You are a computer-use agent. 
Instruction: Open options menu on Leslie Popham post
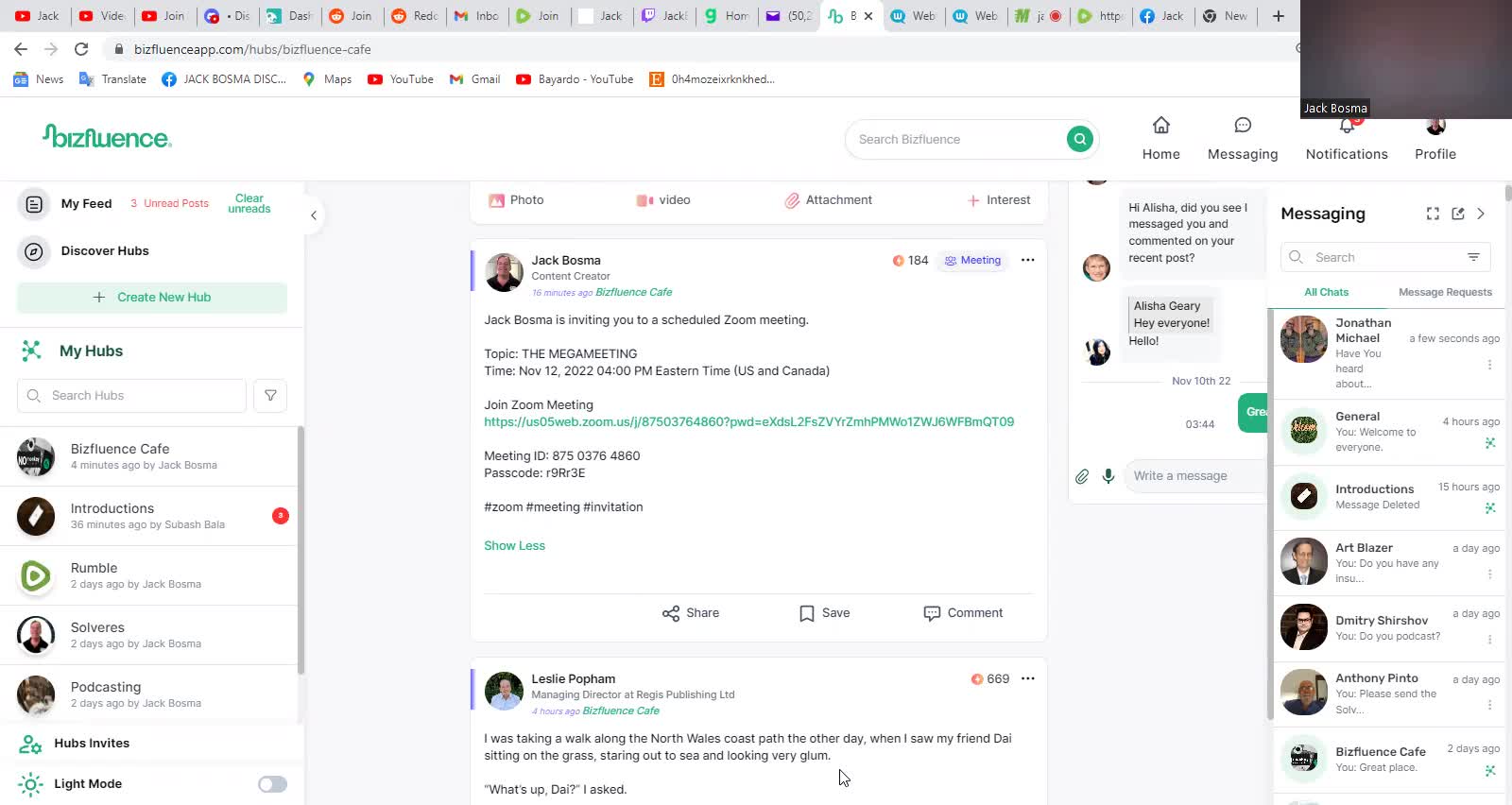click(1027, 678)
